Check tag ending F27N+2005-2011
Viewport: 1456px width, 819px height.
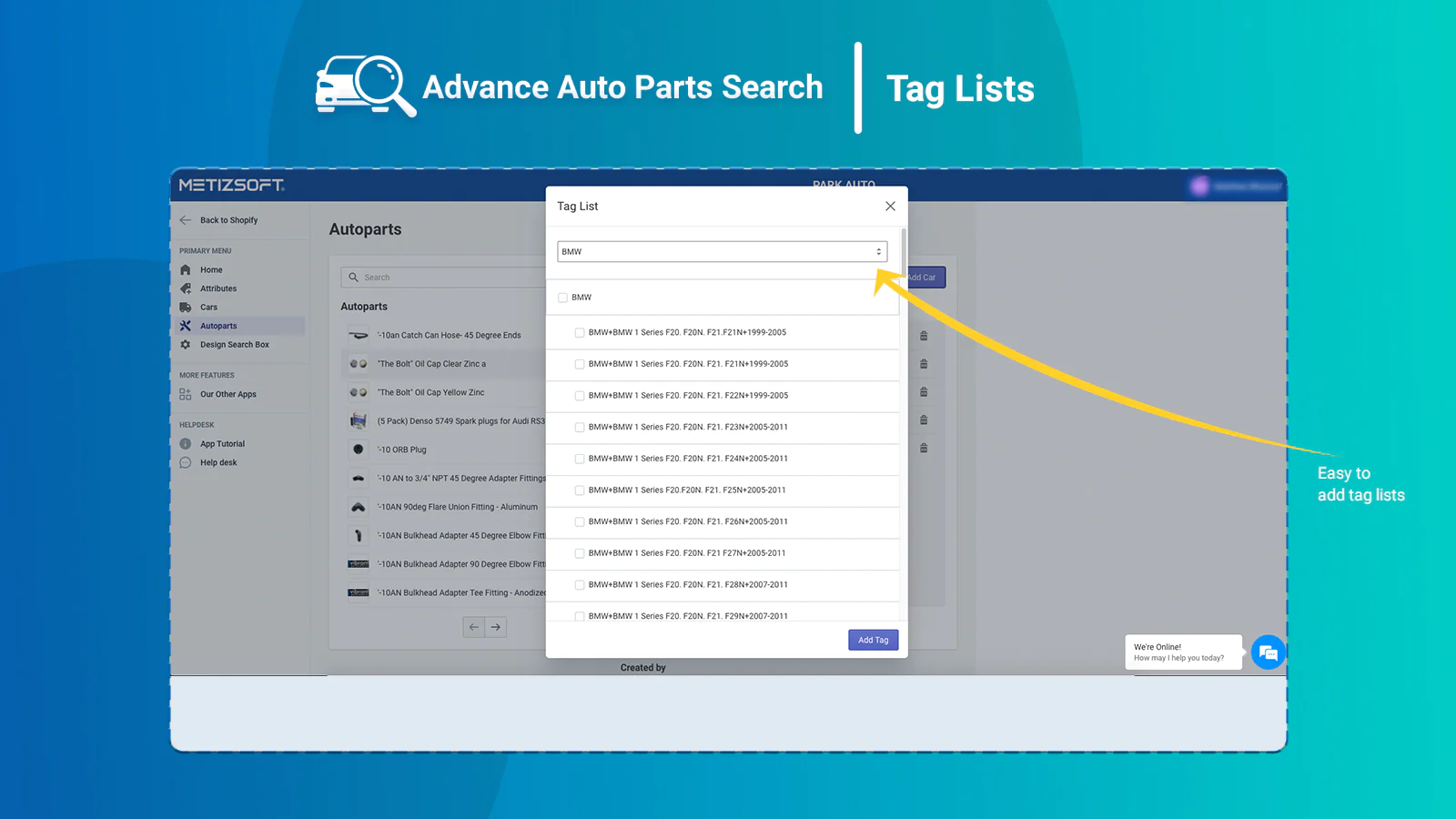click(x=580, y=553)
